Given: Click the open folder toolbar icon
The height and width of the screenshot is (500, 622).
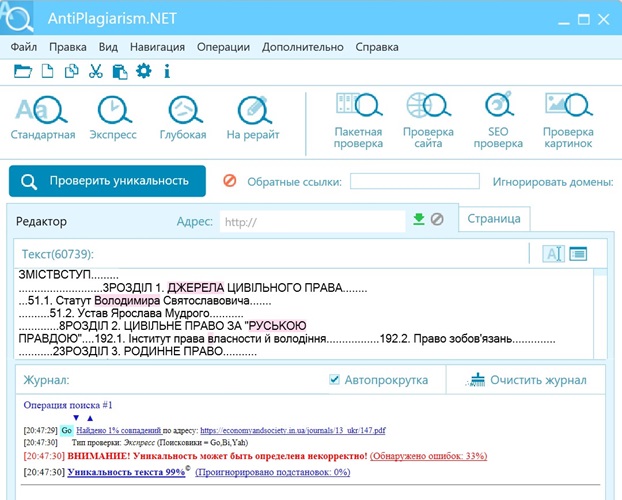Looking at the screenshot, I should (x=23, y=71).
